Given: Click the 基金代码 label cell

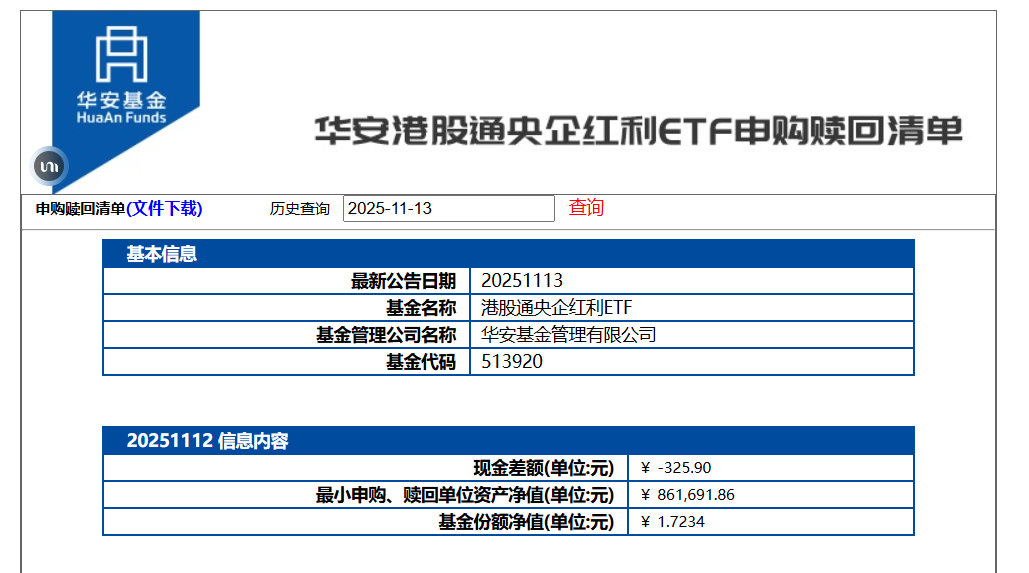Looking at the screenshot, I should tap(287, 362).
